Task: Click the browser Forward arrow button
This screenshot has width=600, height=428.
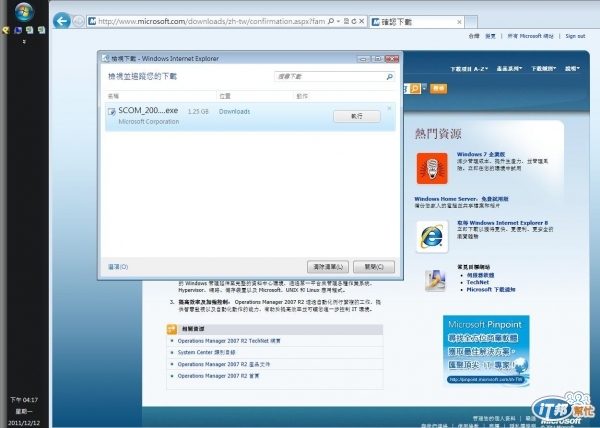Action: pyautogui.click(x=78, y=21)
